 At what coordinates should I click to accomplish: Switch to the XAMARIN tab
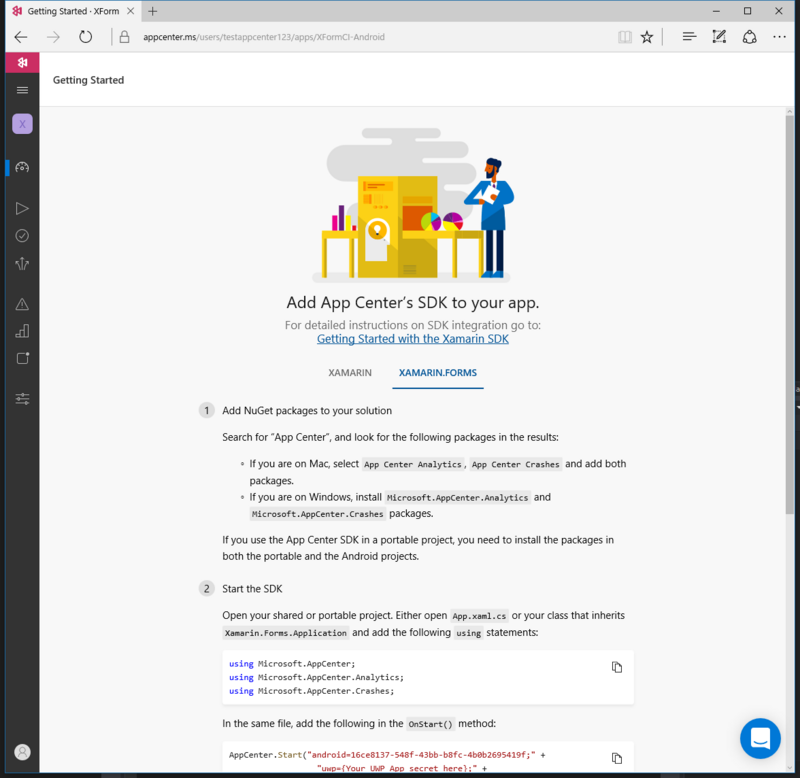350,372
